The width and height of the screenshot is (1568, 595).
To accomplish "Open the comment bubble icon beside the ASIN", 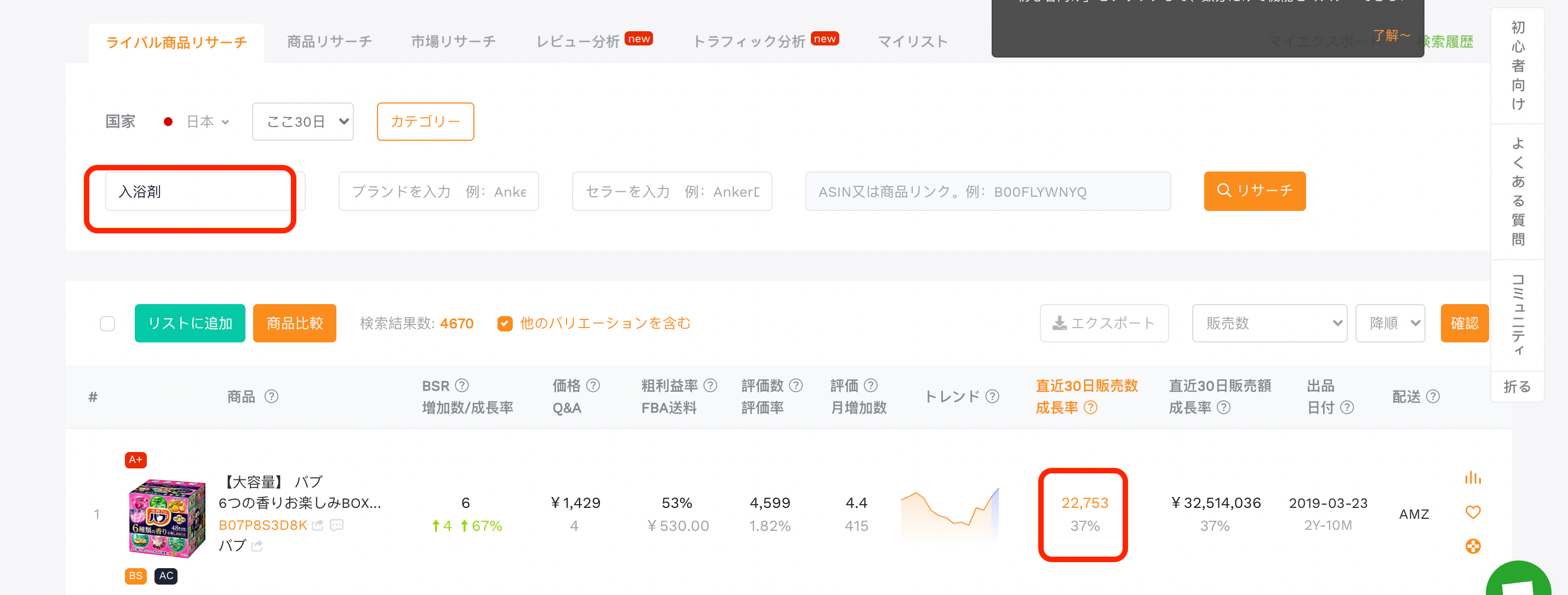I will click(337, 525).
